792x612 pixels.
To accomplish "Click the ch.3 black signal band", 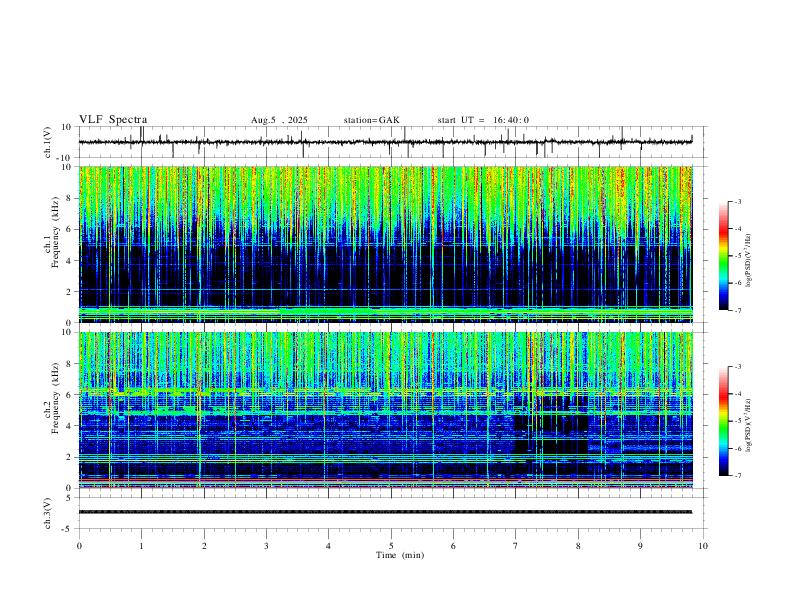I will (x=385, y=512).
